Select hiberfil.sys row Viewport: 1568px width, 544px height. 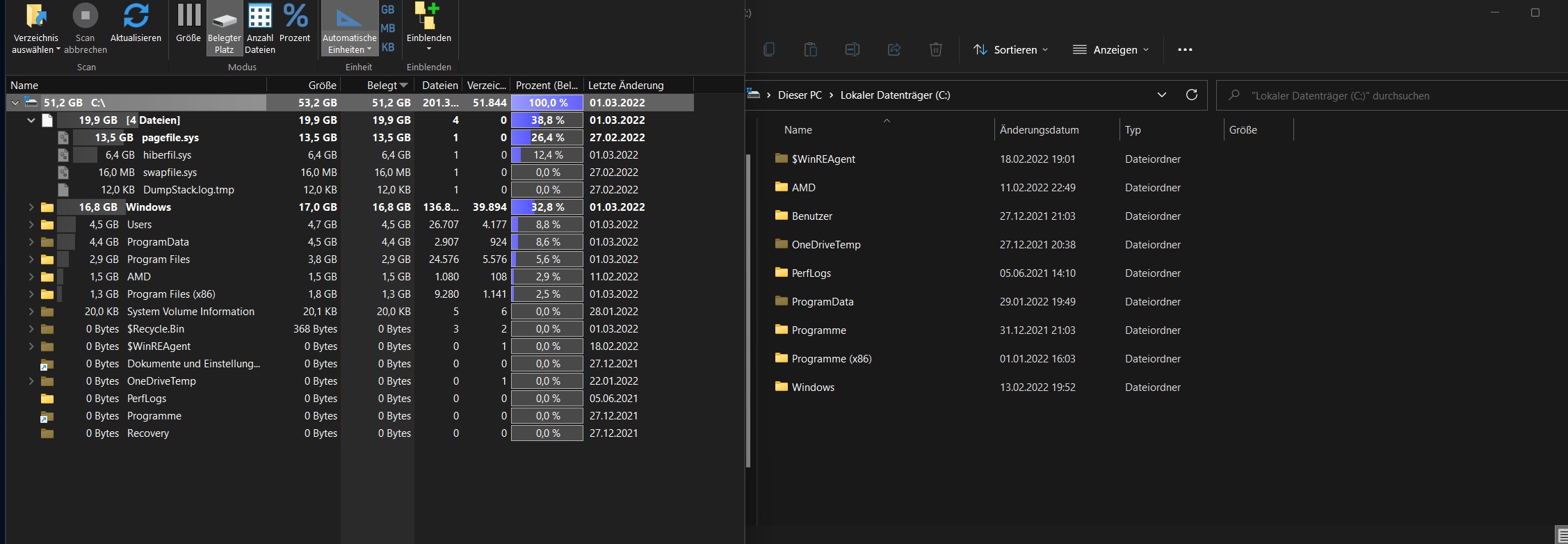coord(350,155)
